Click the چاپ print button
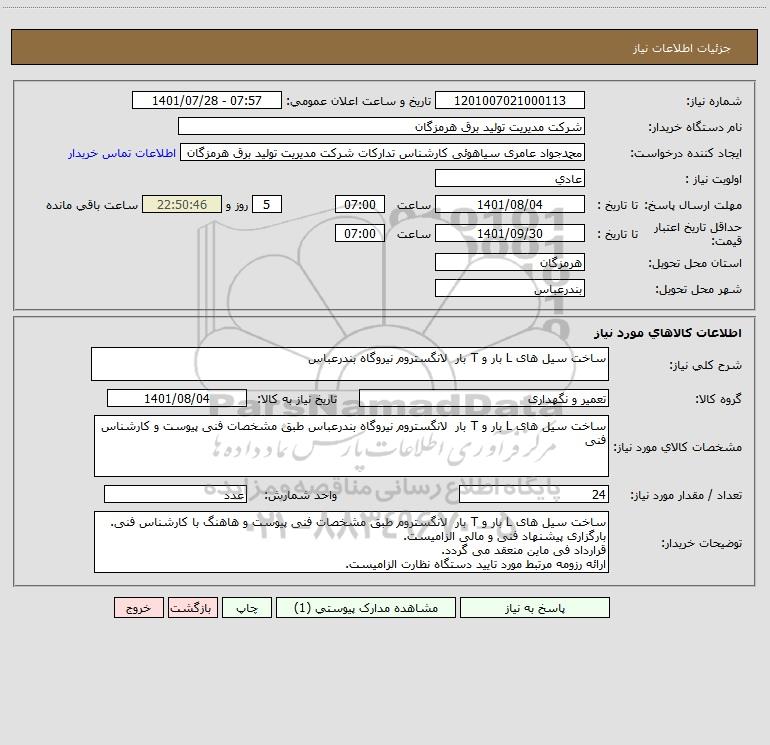This screenshot has width=770, height=745. coord(247,607)
